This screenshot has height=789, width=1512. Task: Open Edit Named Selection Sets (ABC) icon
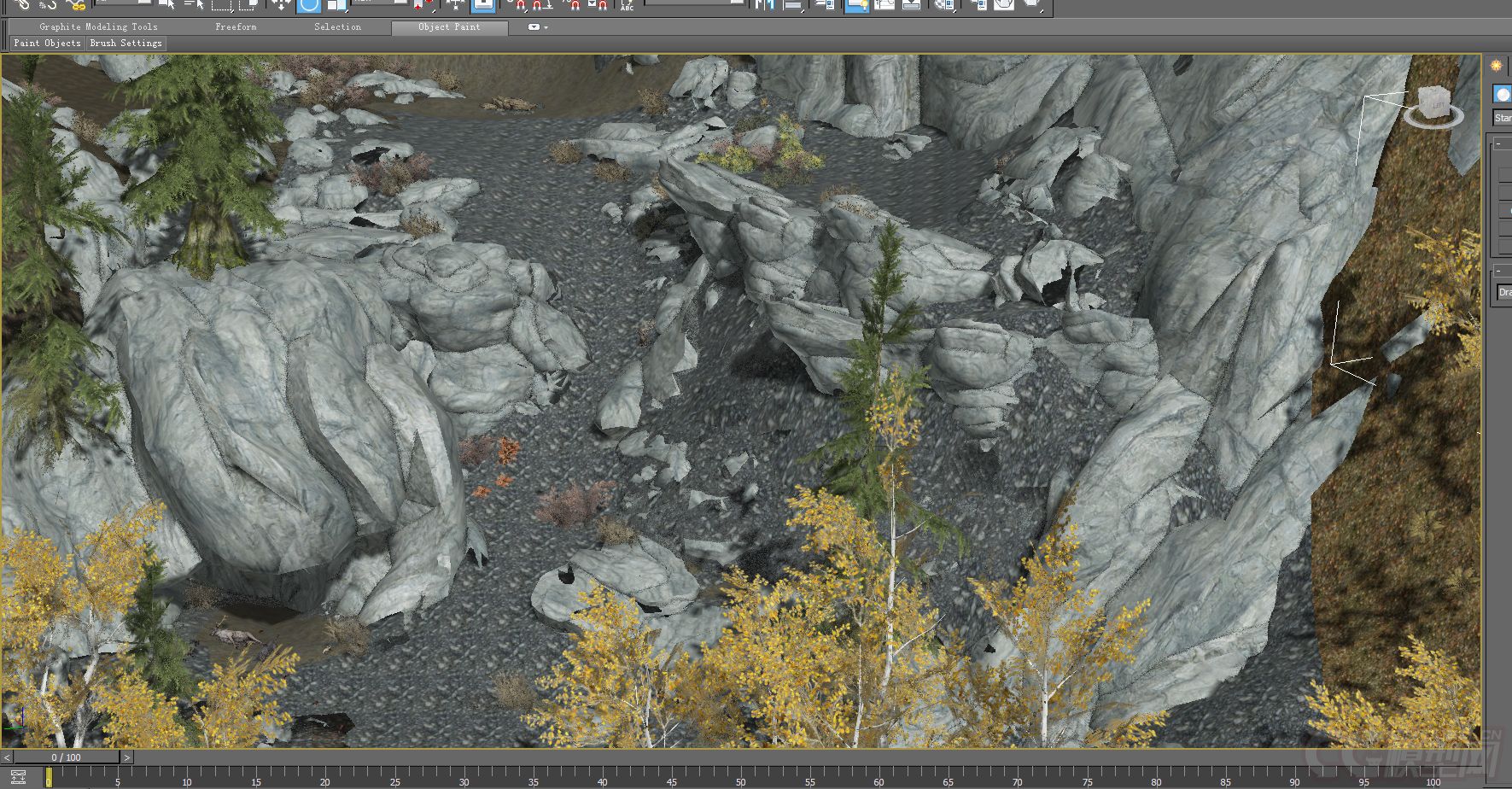(627, 4)
